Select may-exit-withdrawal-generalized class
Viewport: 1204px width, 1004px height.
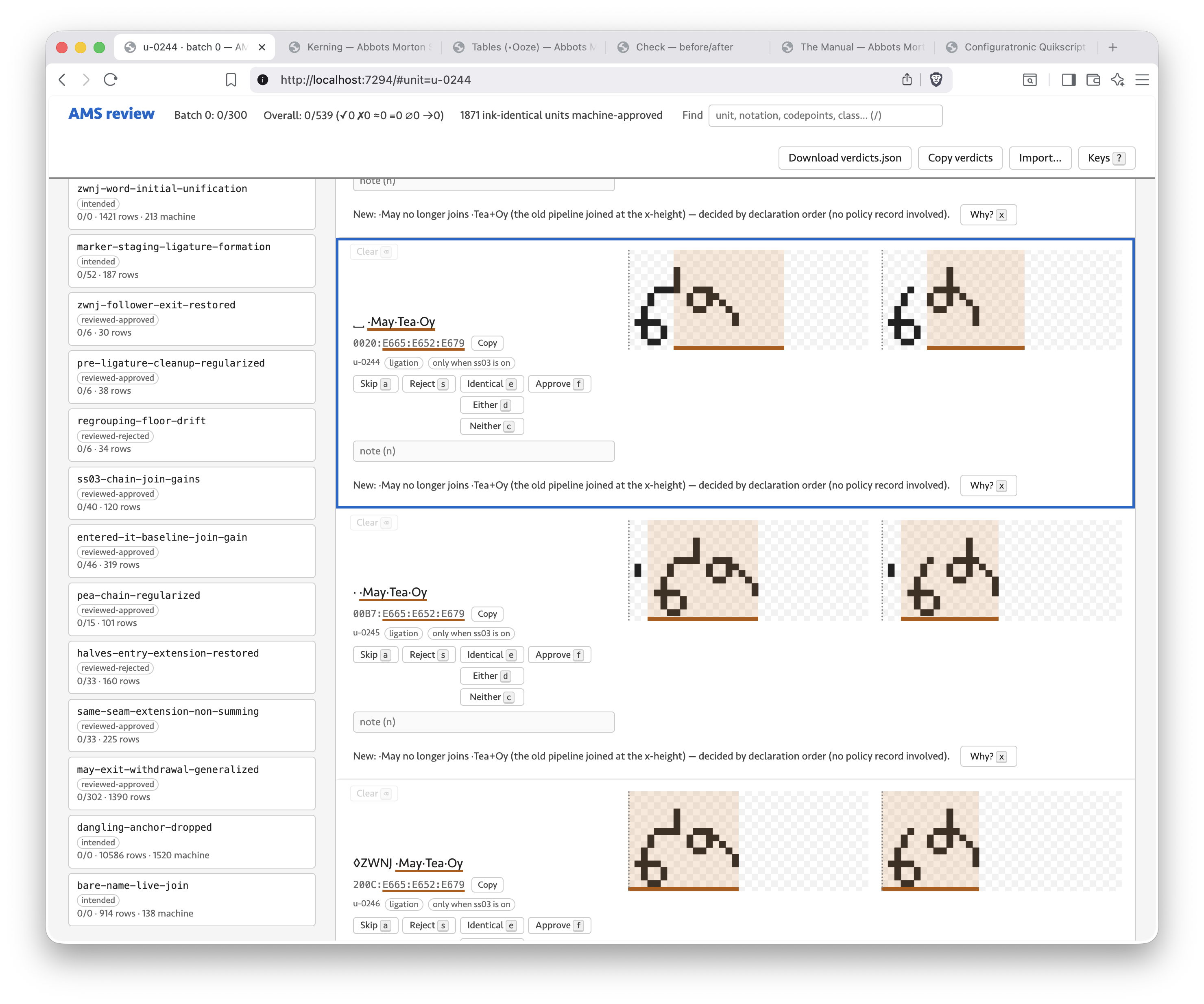click(192, 783)
